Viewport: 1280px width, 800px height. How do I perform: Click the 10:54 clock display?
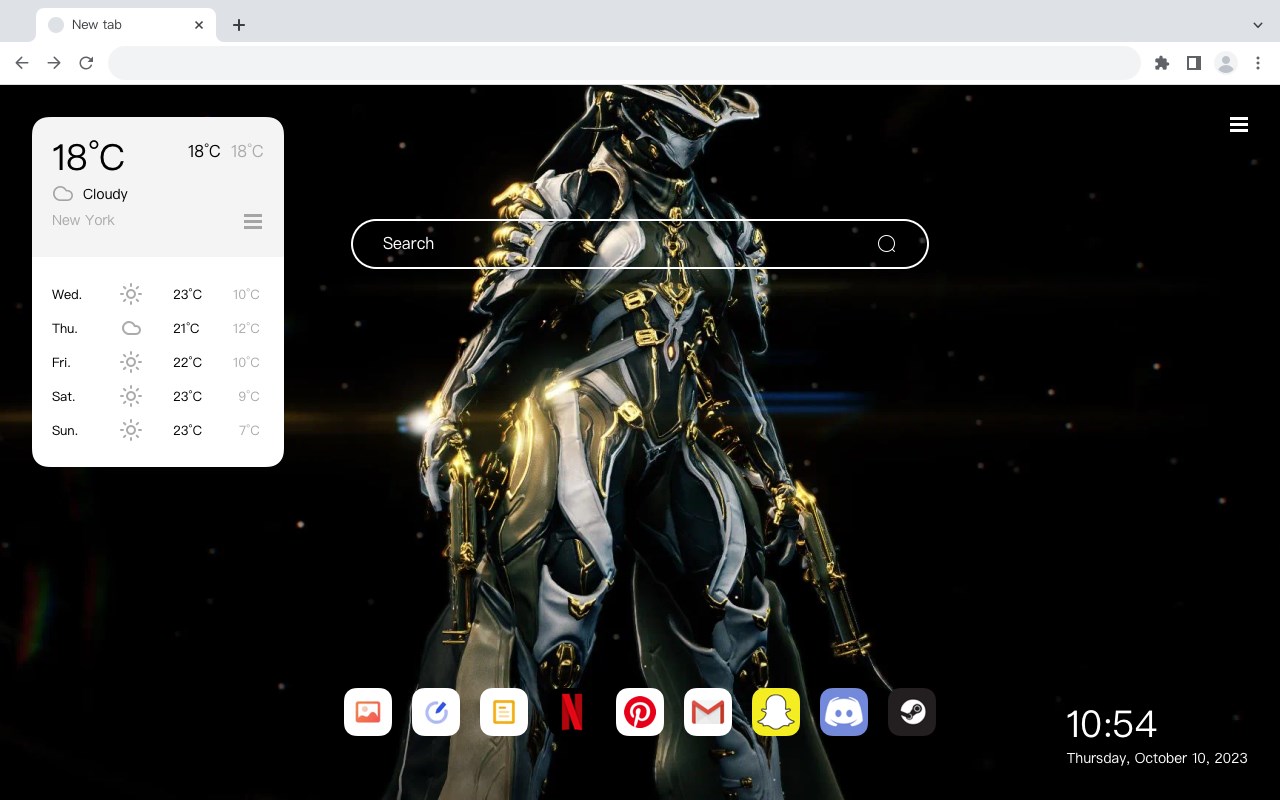(x=1111, y=724)
